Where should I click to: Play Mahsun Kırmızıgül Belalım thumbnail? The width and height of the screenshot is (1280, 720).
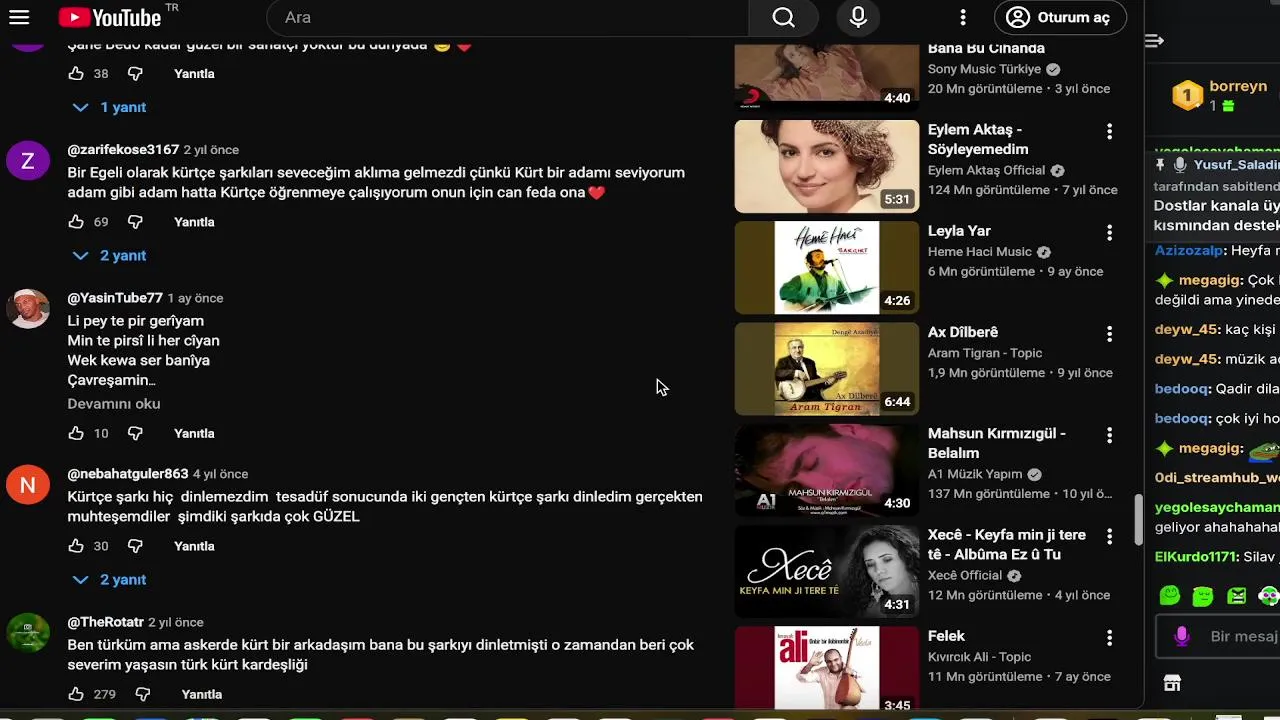click(827, 470)
